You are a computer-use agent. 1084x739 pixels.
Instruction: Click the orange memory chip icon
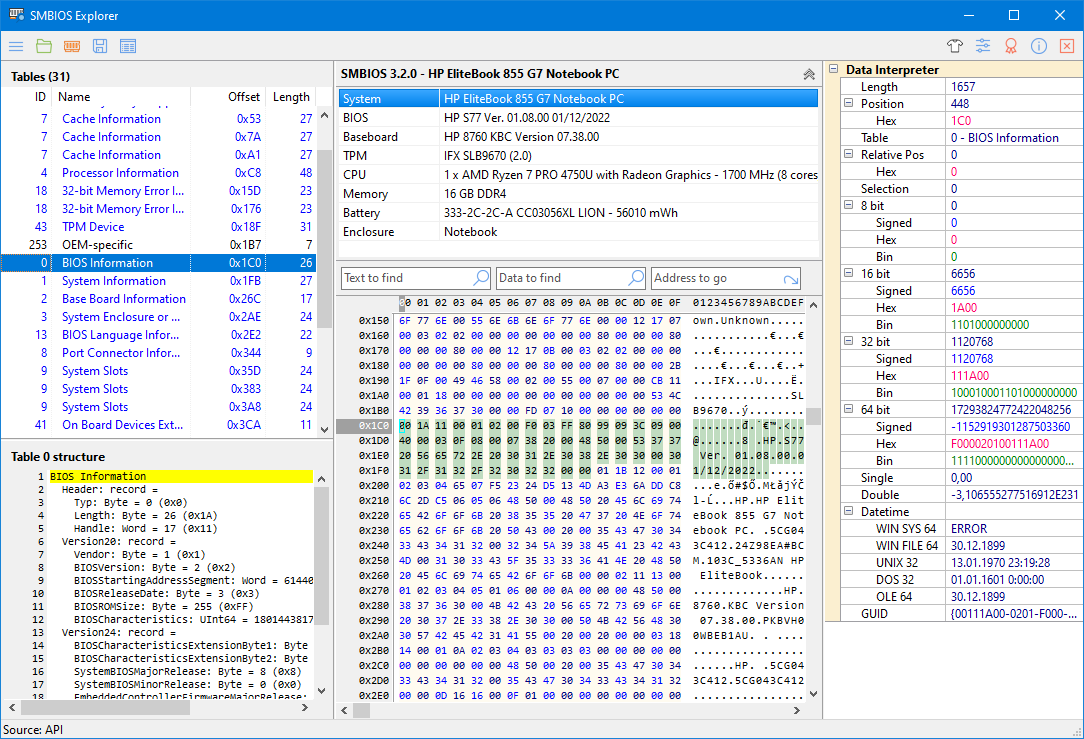click(x=72, y=46)
